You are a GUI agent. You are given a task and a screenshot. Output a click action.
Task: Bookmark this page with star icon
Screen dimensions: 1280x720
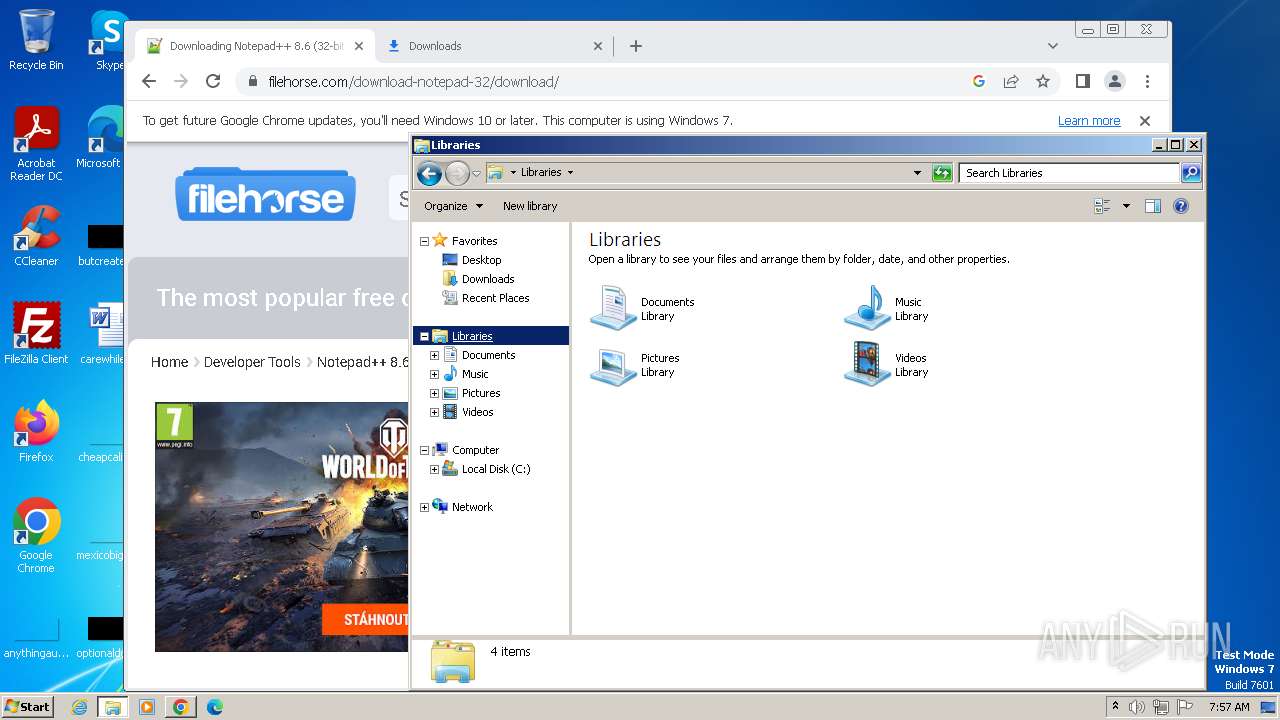click(x=1043, y=82)
